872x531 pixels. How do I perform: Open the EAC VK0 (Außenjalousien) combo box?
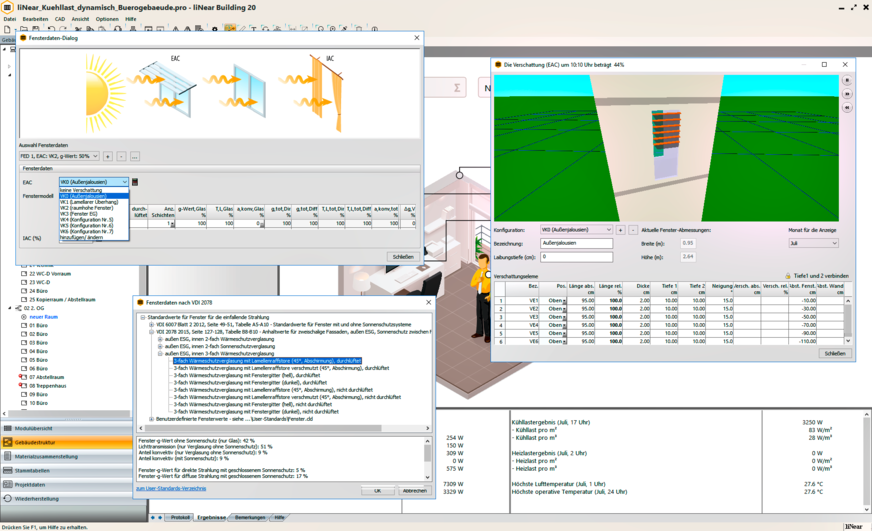94,182
